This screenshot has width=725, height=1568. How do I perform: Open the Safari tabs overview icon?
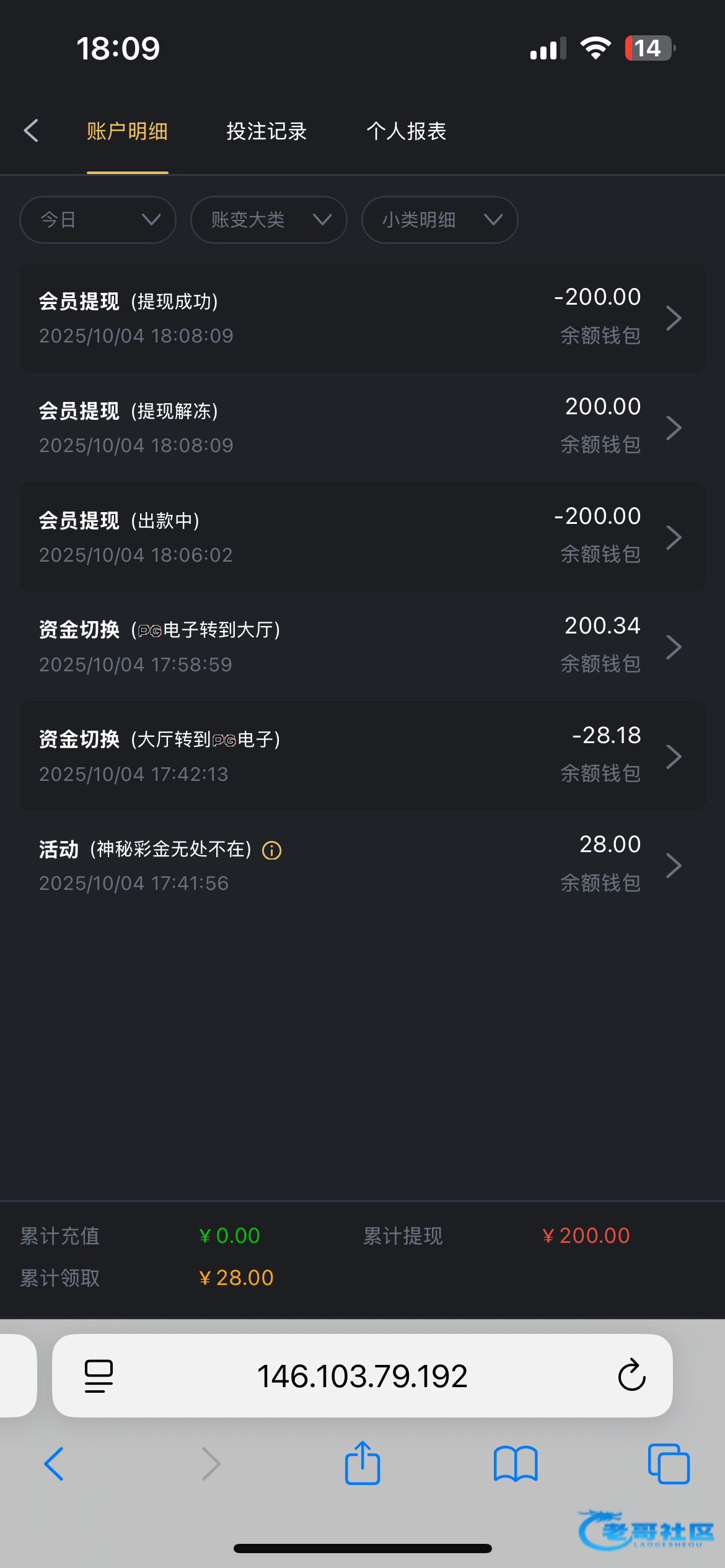coord(668,1463)
